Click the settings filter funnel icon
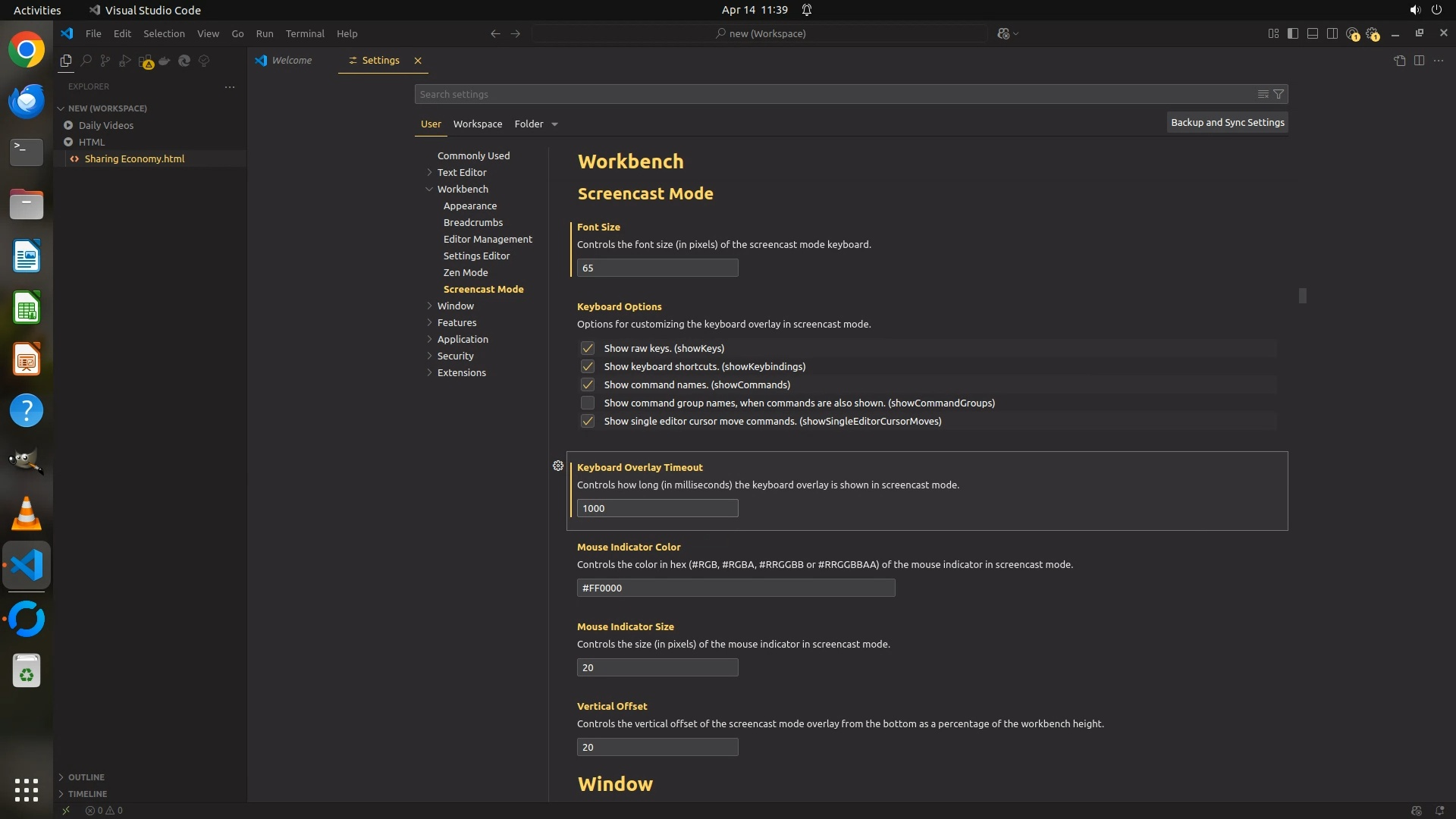The height and width of the screenshot is (819, 1456). [x=1279, y=94]
